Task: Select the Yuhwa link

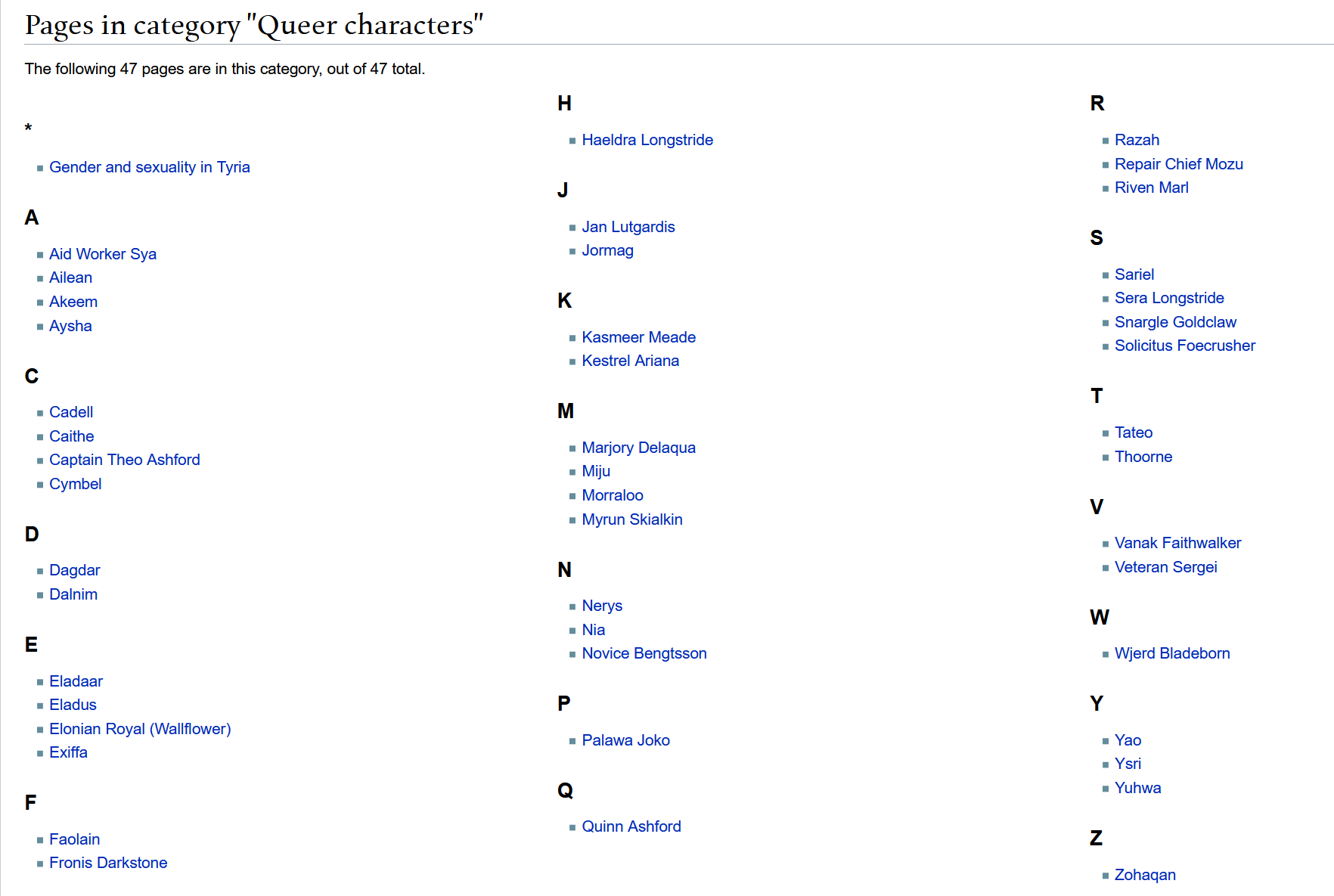Action: click(x=1137, y=788)
